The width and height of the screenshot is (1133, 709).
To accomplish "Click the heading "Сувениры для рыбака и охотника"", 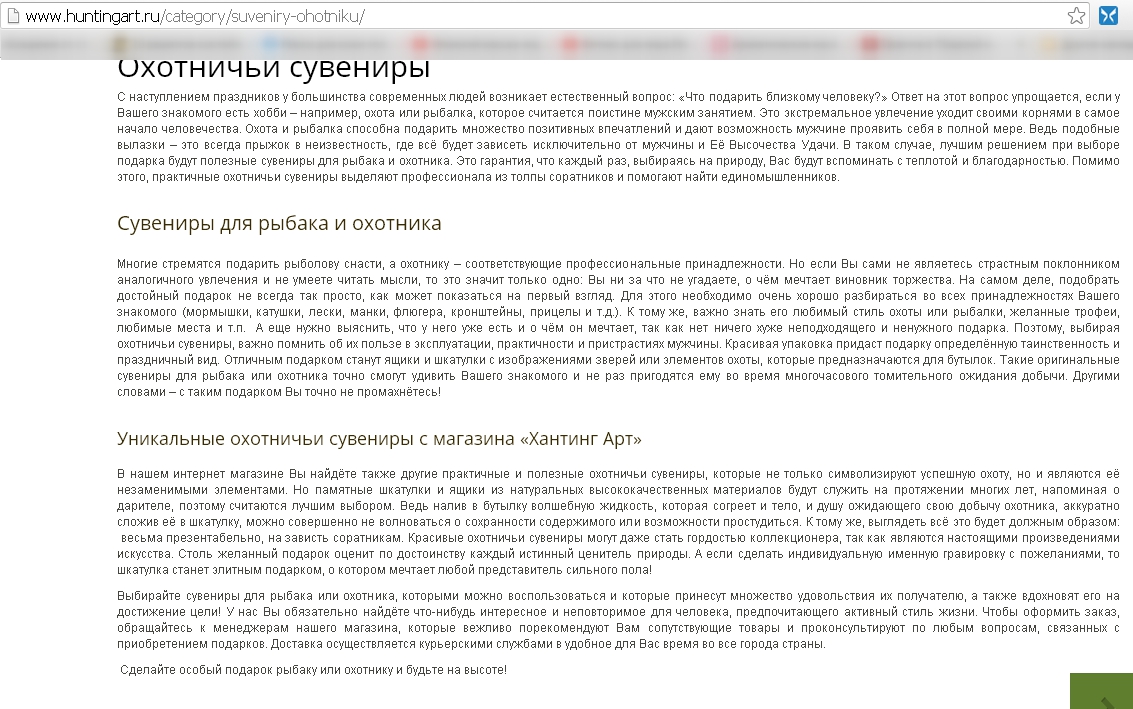I will [279, 223].
